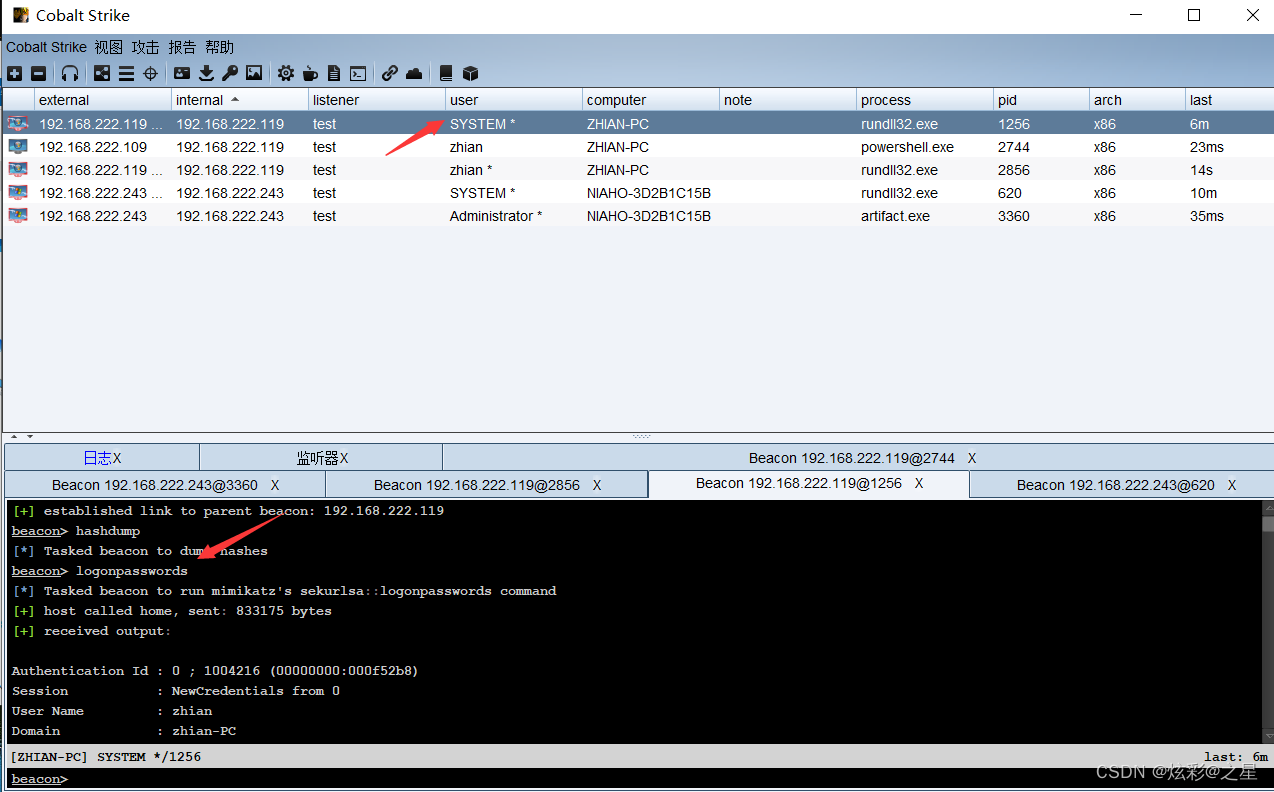
Task: Click the console vertical scrollbar
Action: pos(1266,621)
